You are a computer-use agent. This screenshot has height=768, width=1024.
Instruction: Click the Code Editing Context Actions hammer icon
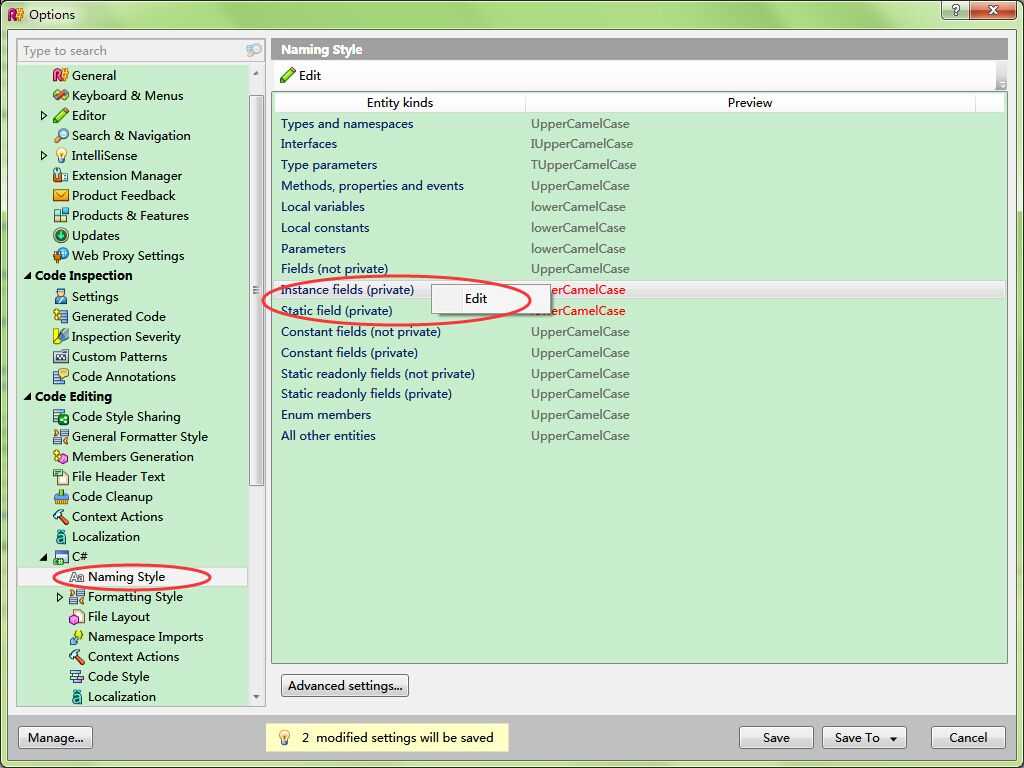point(61,517)
